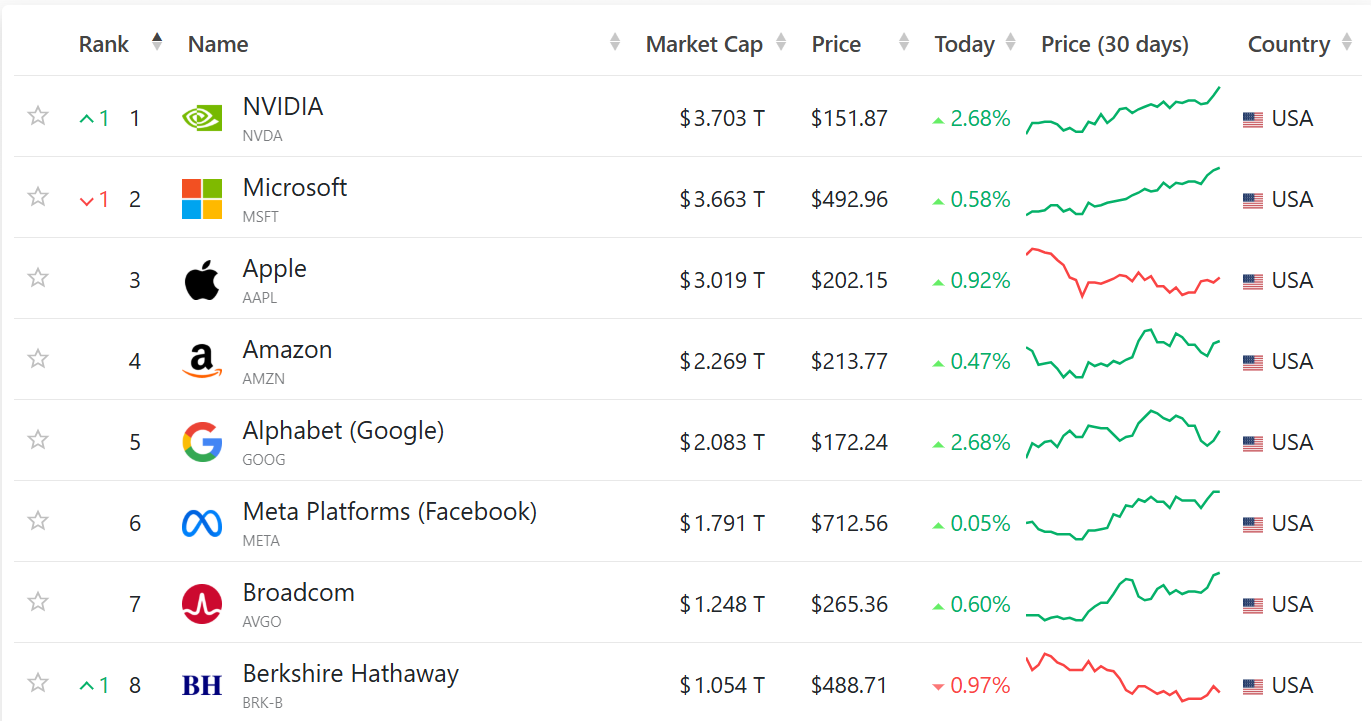Open the Microsoft company link

[x=295, y=188]
